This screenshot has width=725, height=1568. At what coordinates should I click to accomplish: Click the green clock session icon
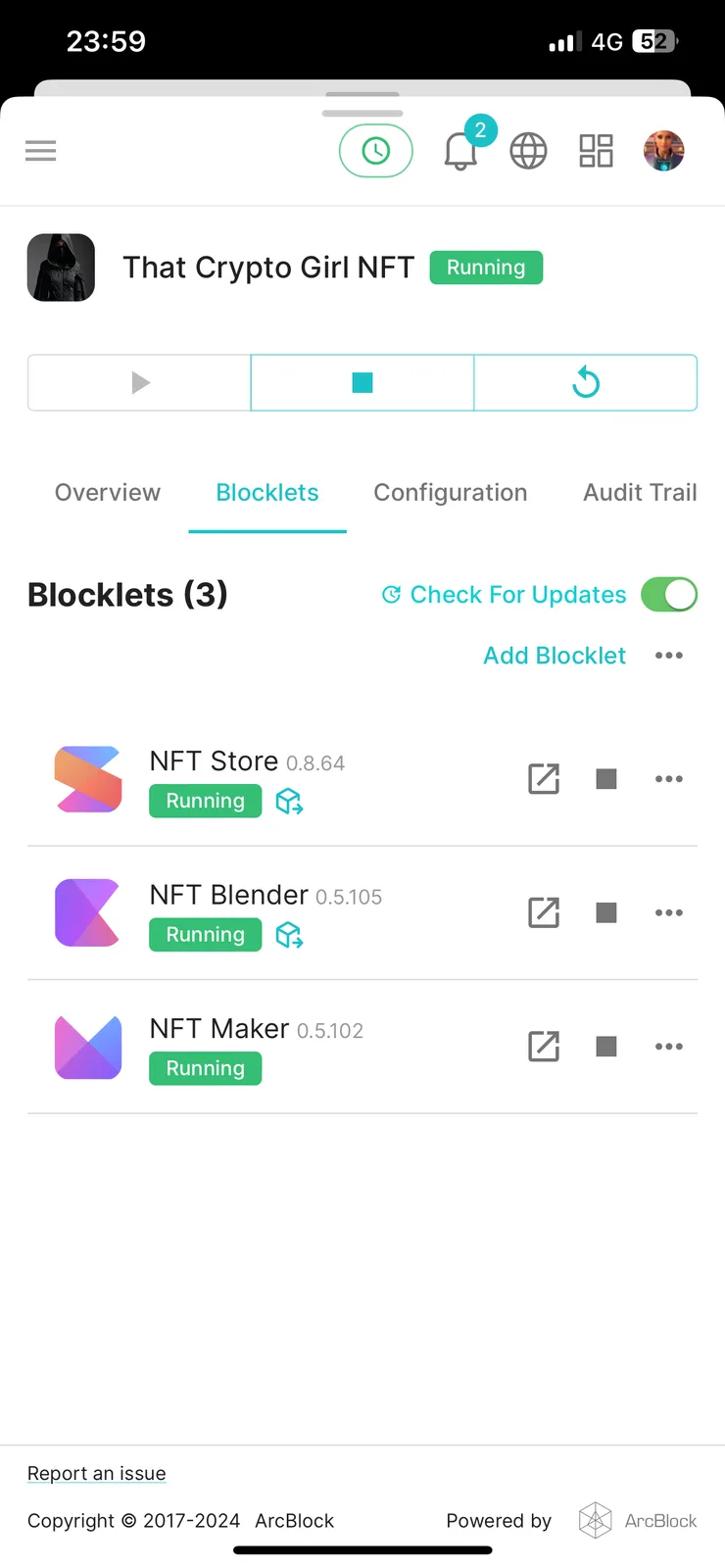pos(376,151)
